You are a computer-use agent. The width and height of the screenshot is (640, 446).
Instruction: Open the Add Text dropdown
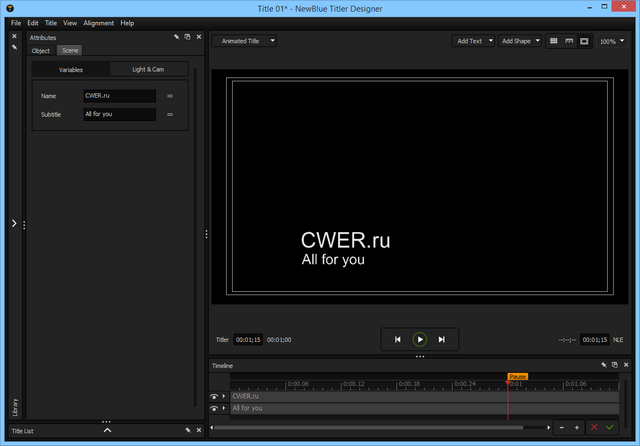pos(473,41)
